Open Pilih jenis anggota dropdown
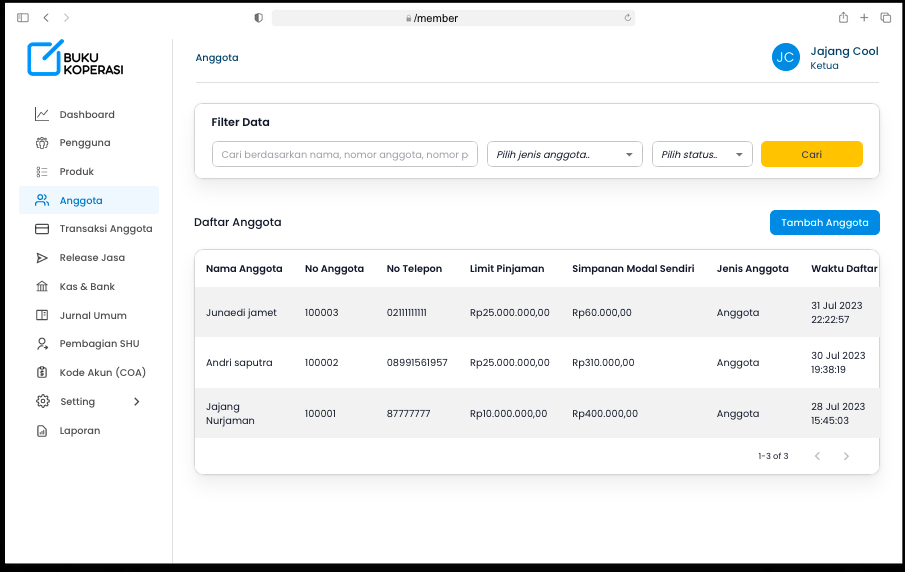This screenshot has width=905, height=572. (564, 155)
